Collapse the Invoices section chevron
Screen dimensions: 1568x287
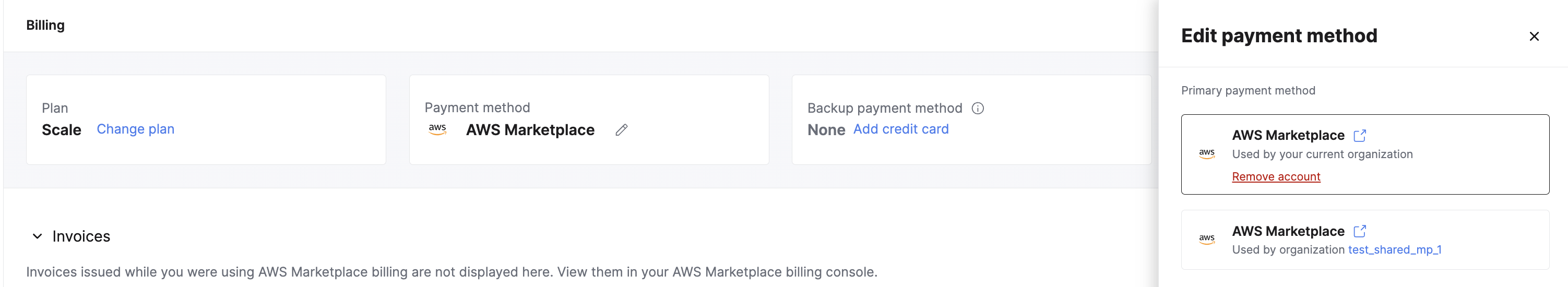click(x=37, y=236)
